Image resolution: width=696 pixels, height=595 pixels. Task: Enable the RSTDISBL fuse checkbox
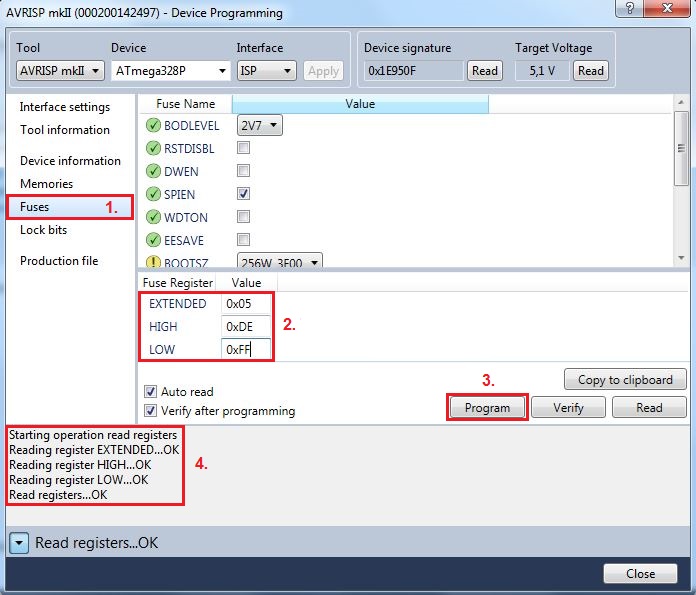click(243, 148)
